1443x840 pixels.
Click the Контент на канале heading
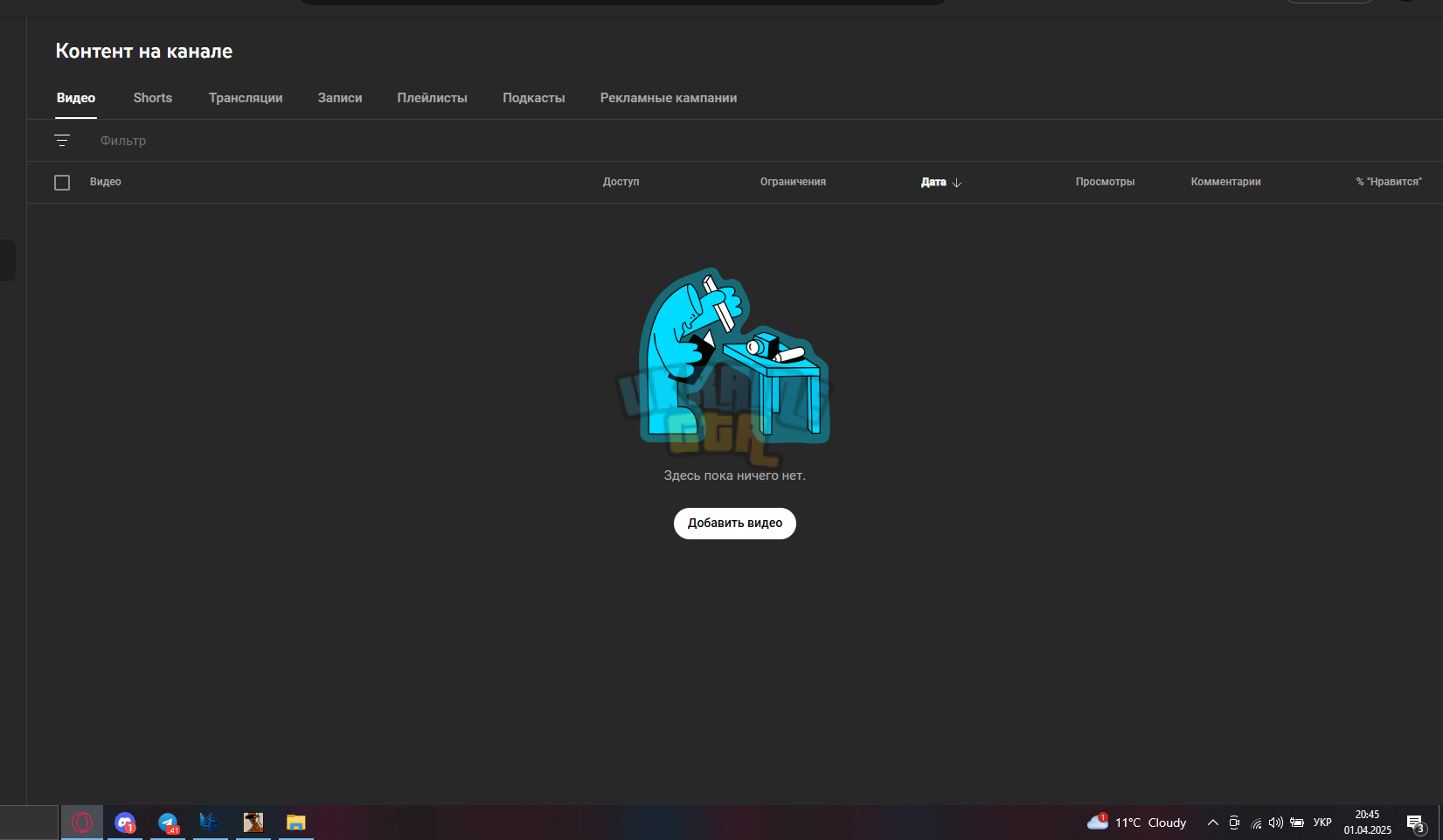pos(144,52)
